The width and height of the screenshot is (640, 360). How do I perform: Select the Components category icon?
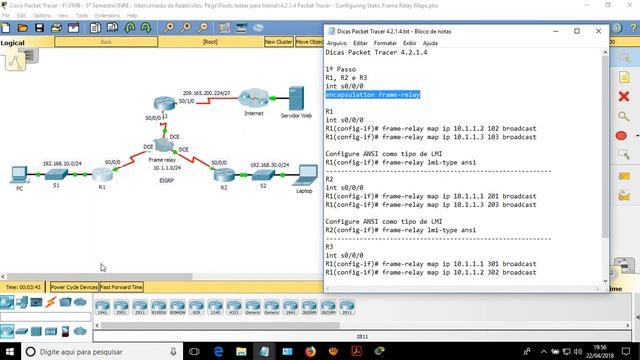click(36, 302)
